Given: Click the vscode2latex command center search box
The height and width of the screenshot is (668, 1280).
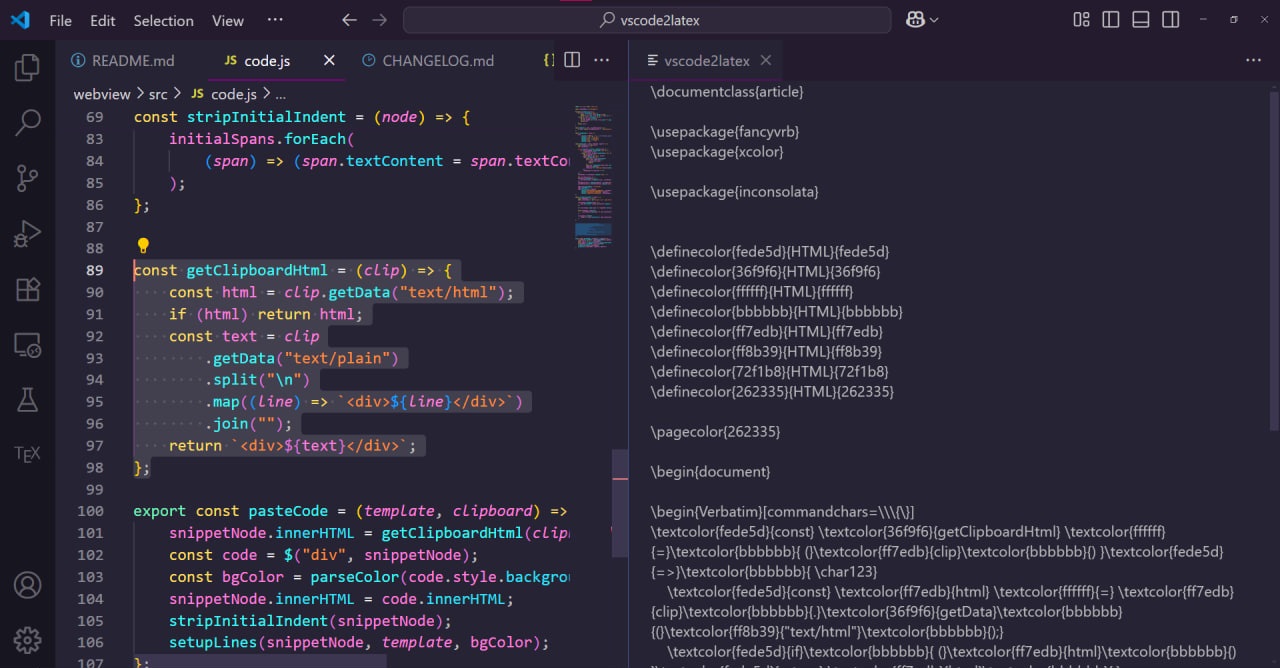Looking at the screenshot, I should point(647,20).
